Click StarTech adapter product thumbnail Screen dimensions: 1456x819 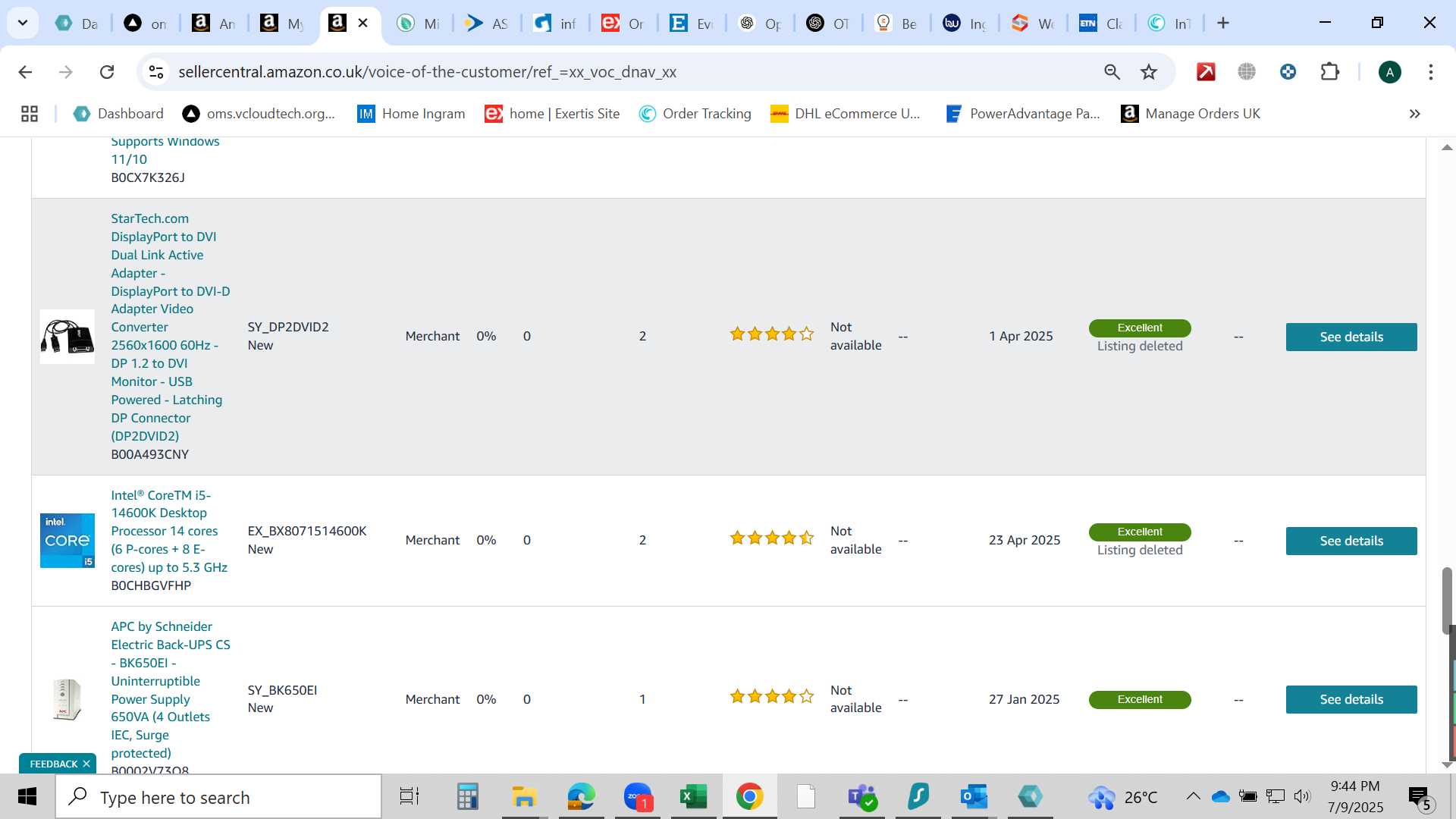coord(67,336)
